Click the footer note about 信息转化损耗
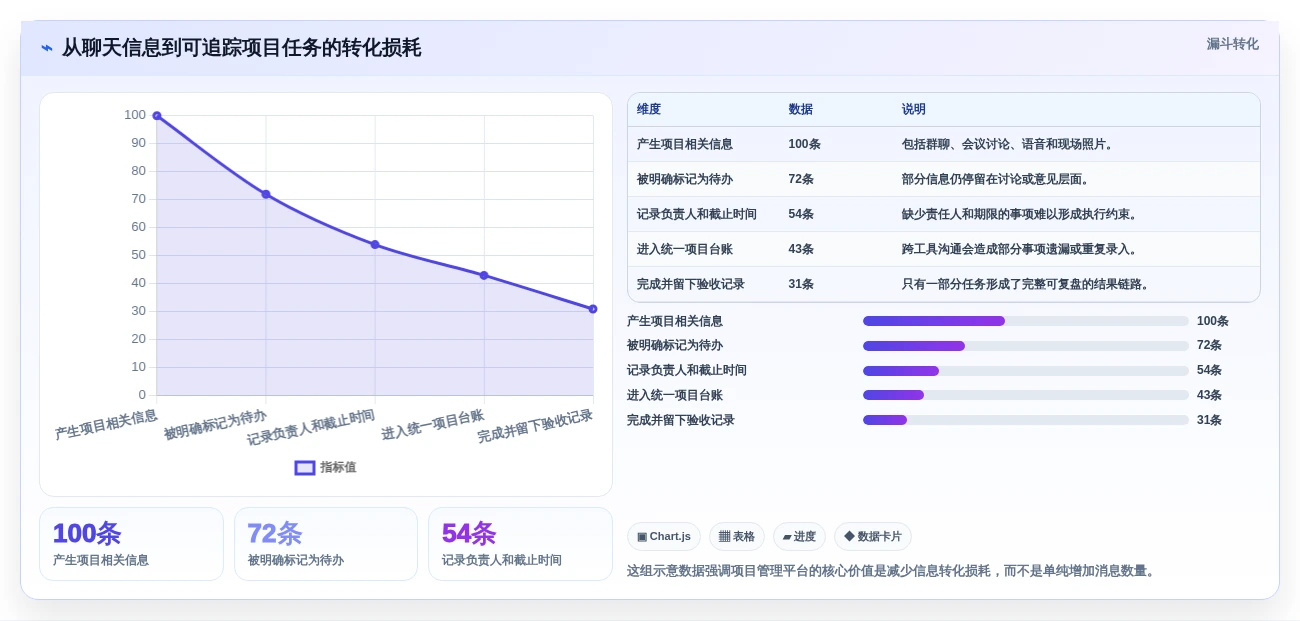Screen dimensions: 1300x621 [893, 571]
